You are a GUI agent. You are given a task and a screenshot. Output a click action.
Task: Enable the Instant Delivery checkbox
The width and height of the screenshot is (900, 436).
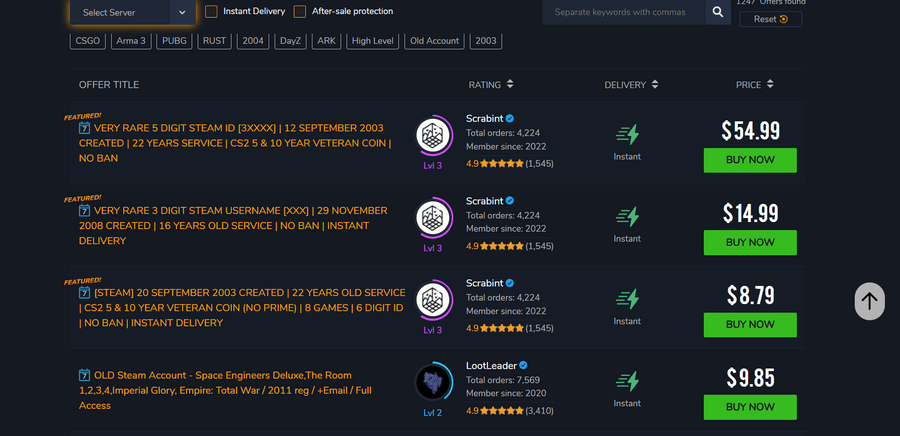[211, 11]
